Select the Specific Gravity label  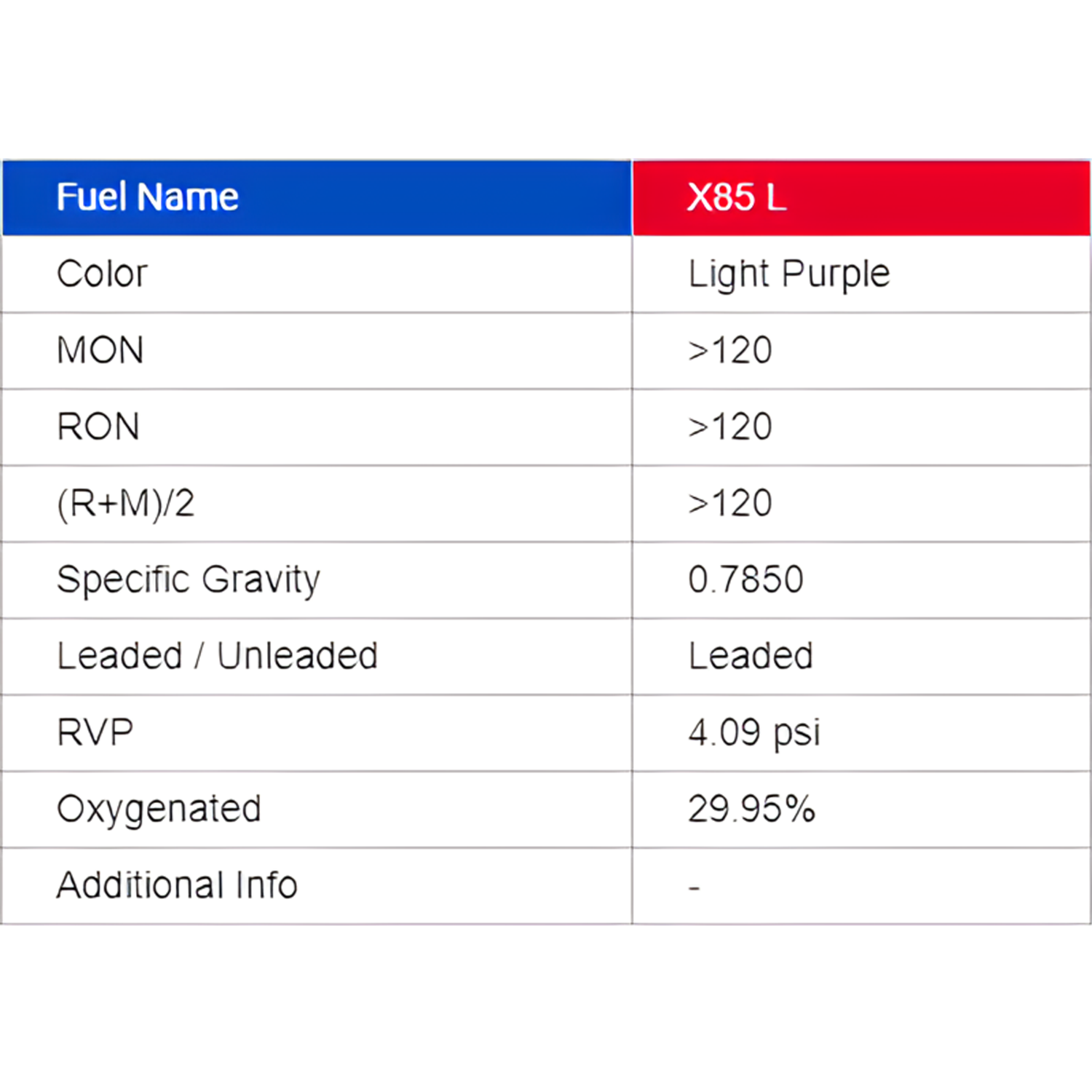(x=189, y=580)
